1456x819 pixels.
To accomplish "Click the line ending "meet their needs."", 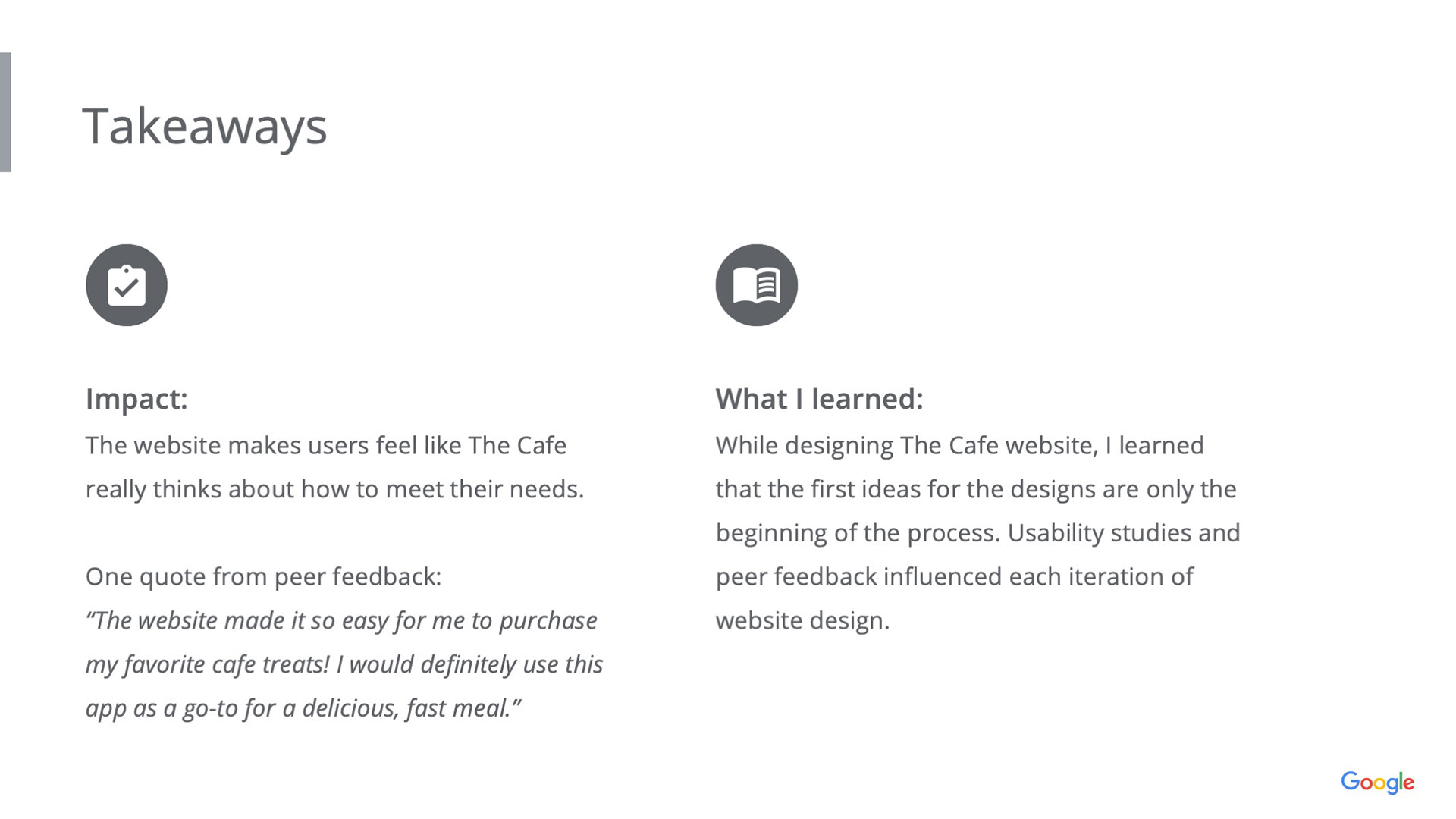I will click(334, 489).
